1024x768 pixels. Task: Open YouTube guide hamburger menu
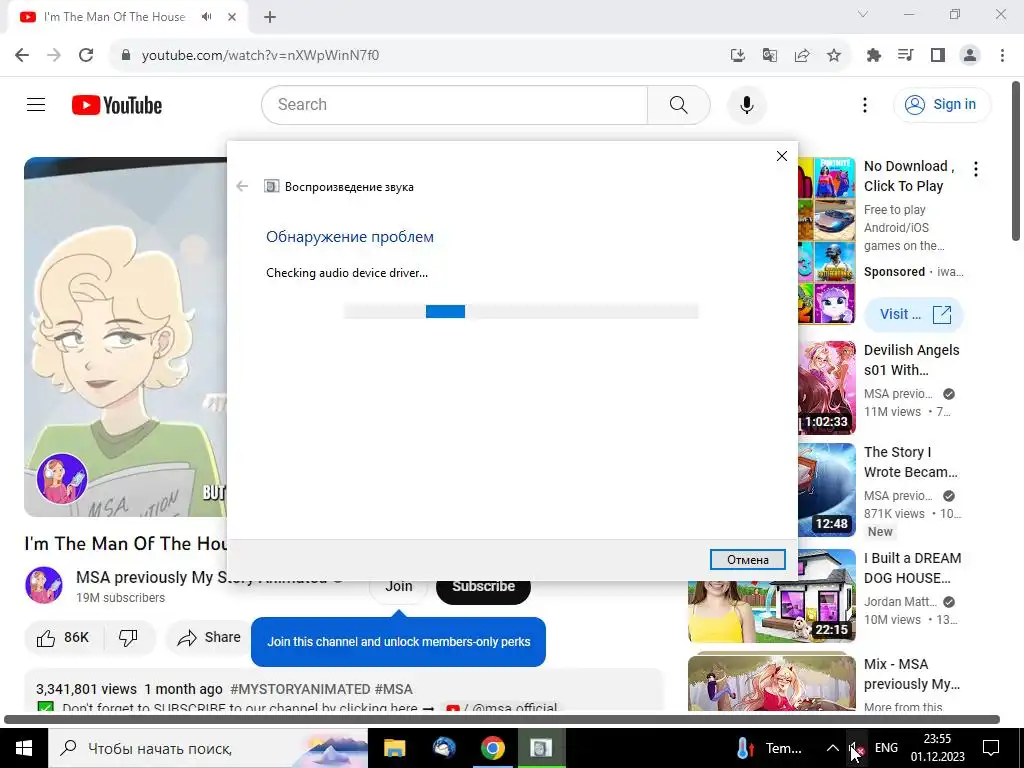point(36,104)
